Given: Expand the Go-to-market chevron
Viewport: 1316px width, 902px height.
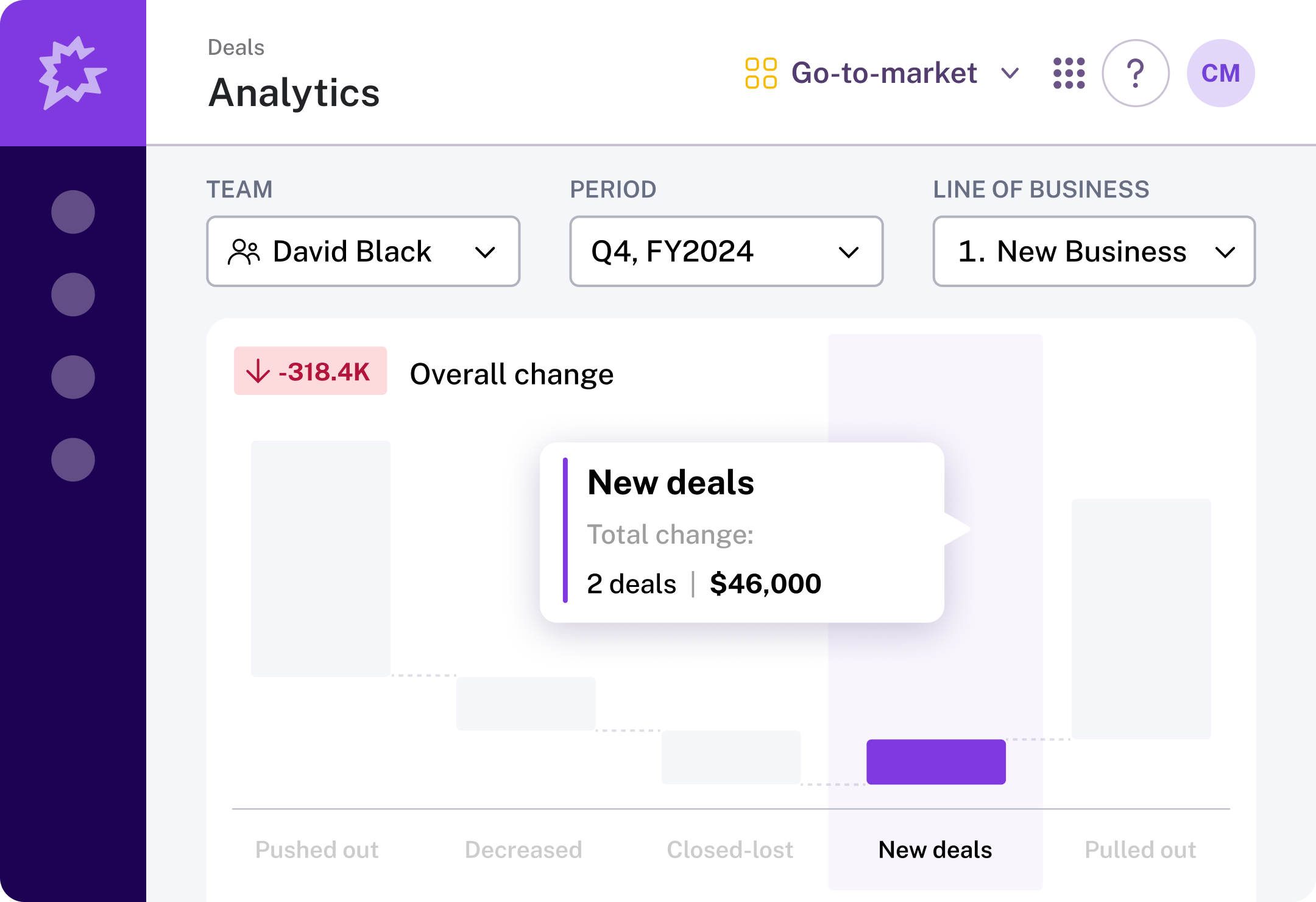Looking at the screenshot, I should [x=1010, y=73].
